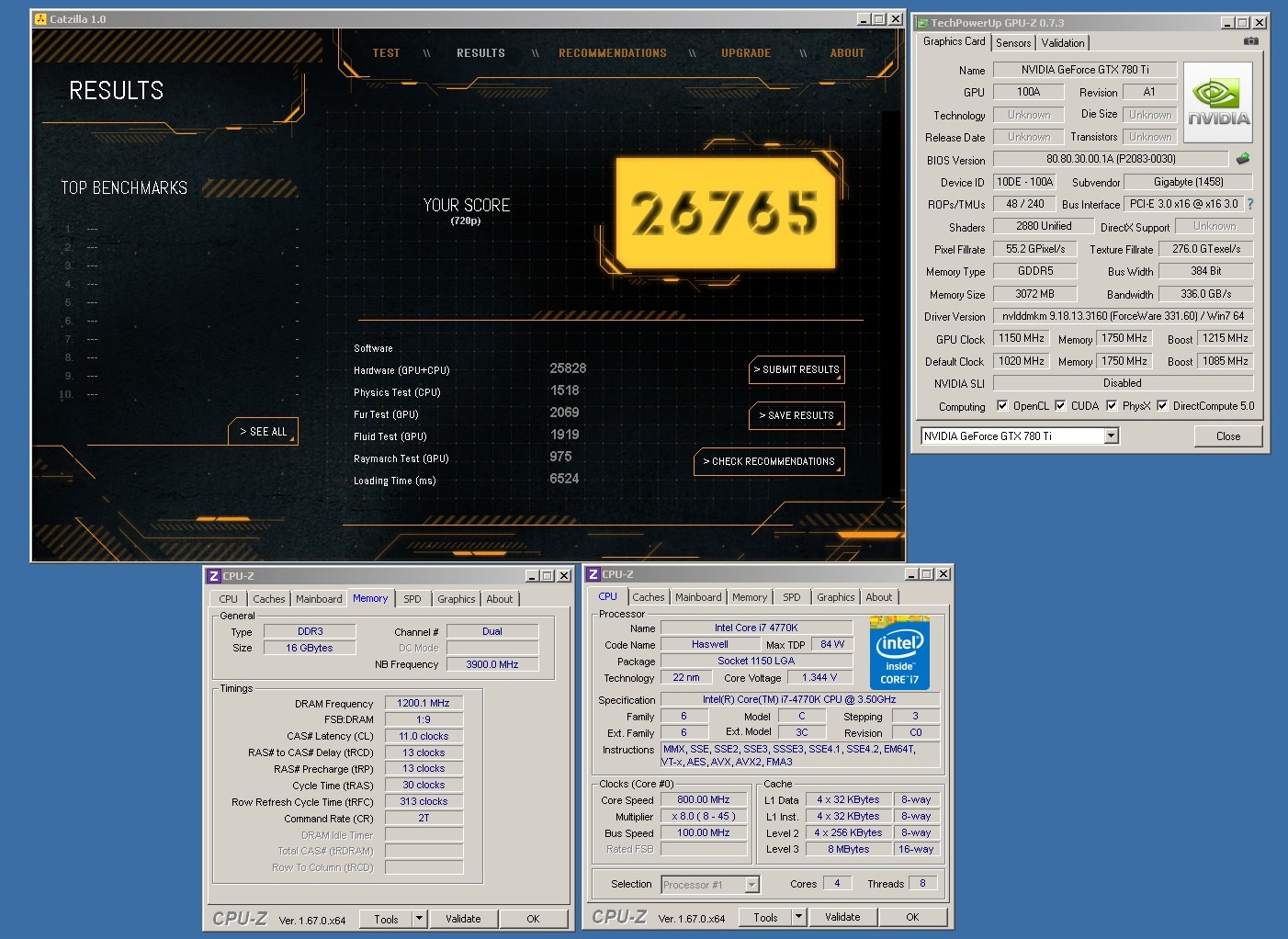Click the Command Rate 2T value
The height and width of the screenshot is (939, 1288).
point(424,818)
